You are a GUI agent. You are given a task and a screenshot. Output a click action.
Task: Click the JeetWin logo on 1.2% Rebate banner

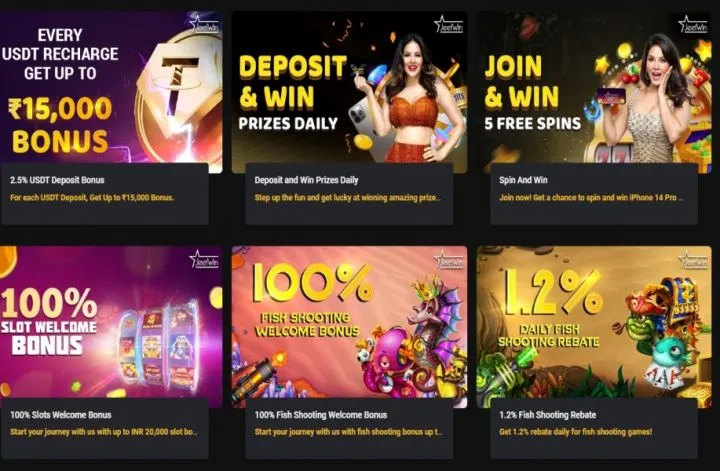click(693, 259)
